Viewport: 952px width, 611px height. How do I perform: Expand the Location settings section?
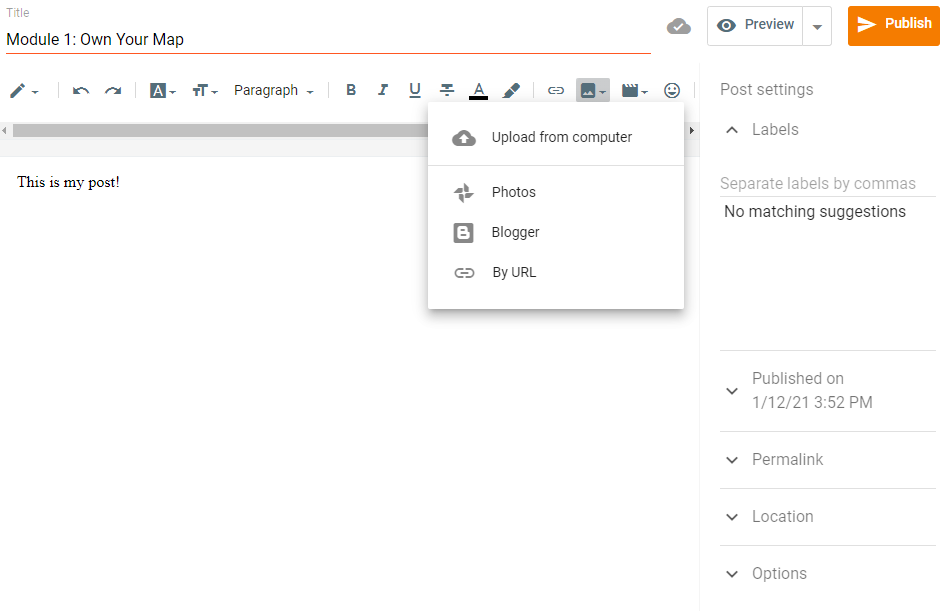click(x=782, y=517)
